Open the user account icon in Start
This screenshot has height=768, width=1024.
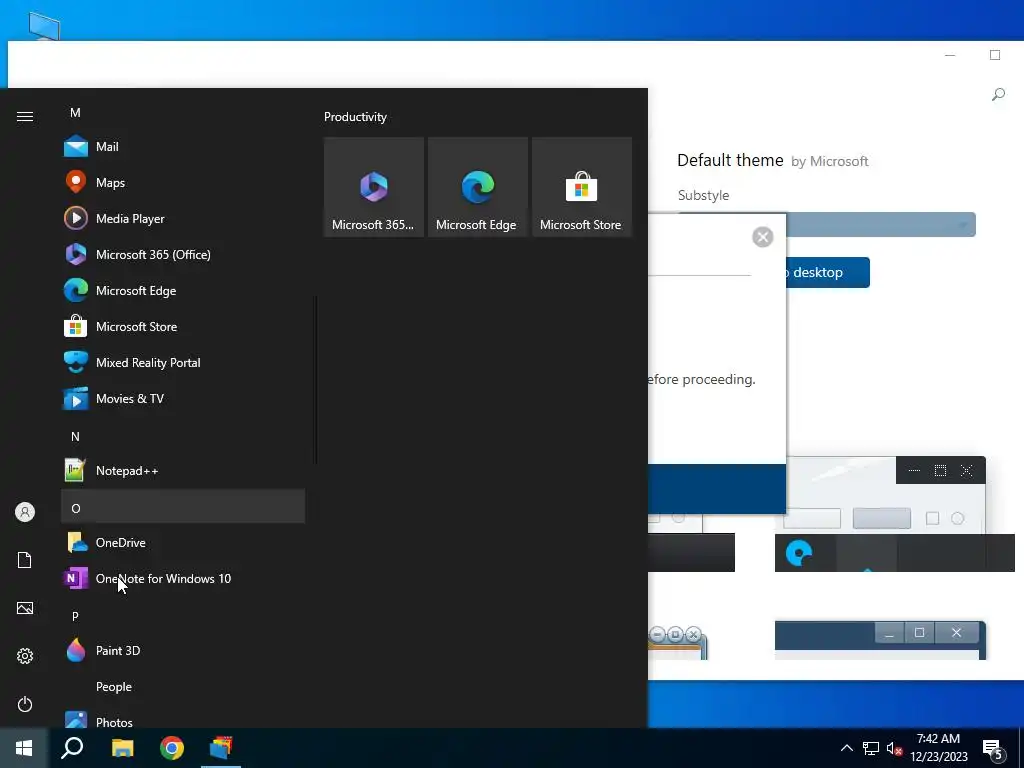(x=25, y=512)
